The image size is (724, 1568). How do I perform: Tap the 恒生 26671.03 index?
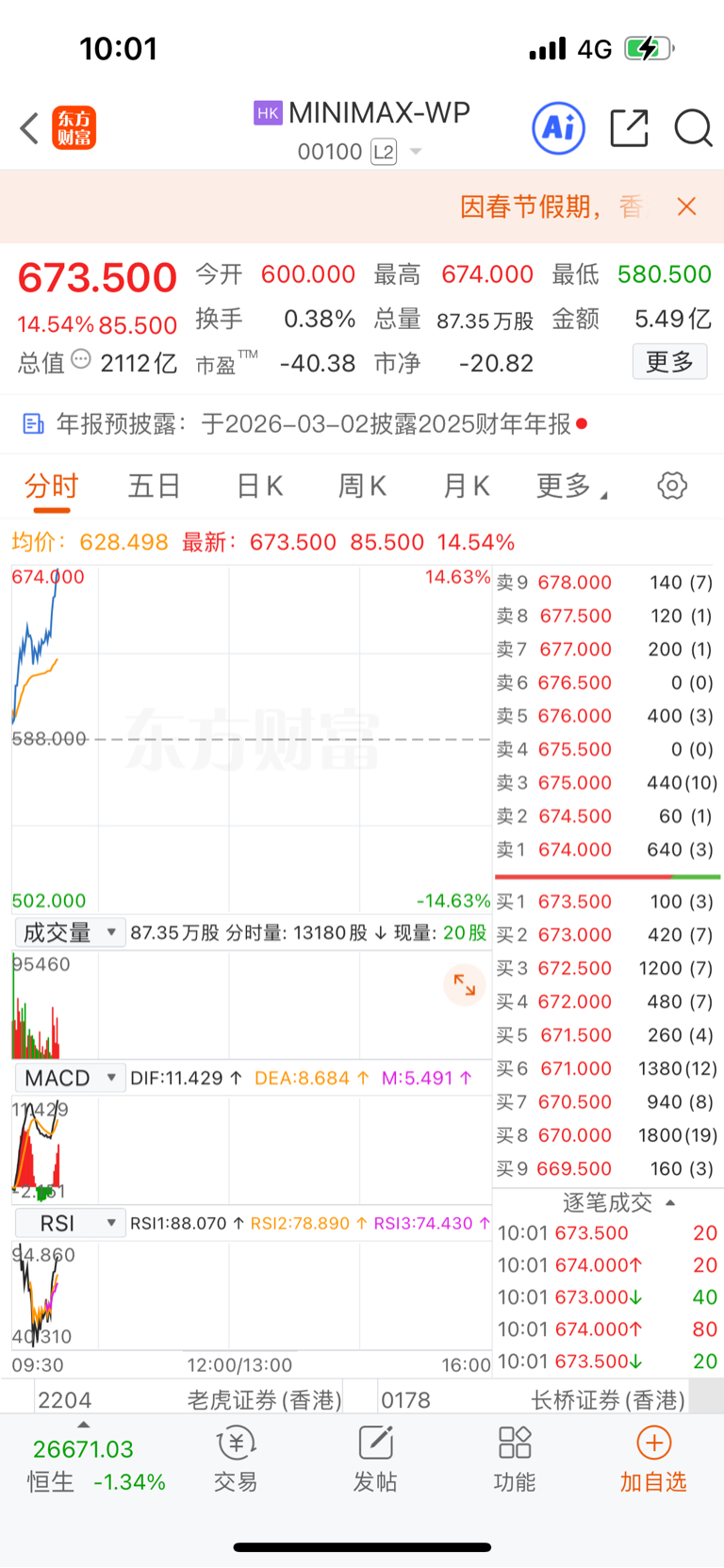83,1449
